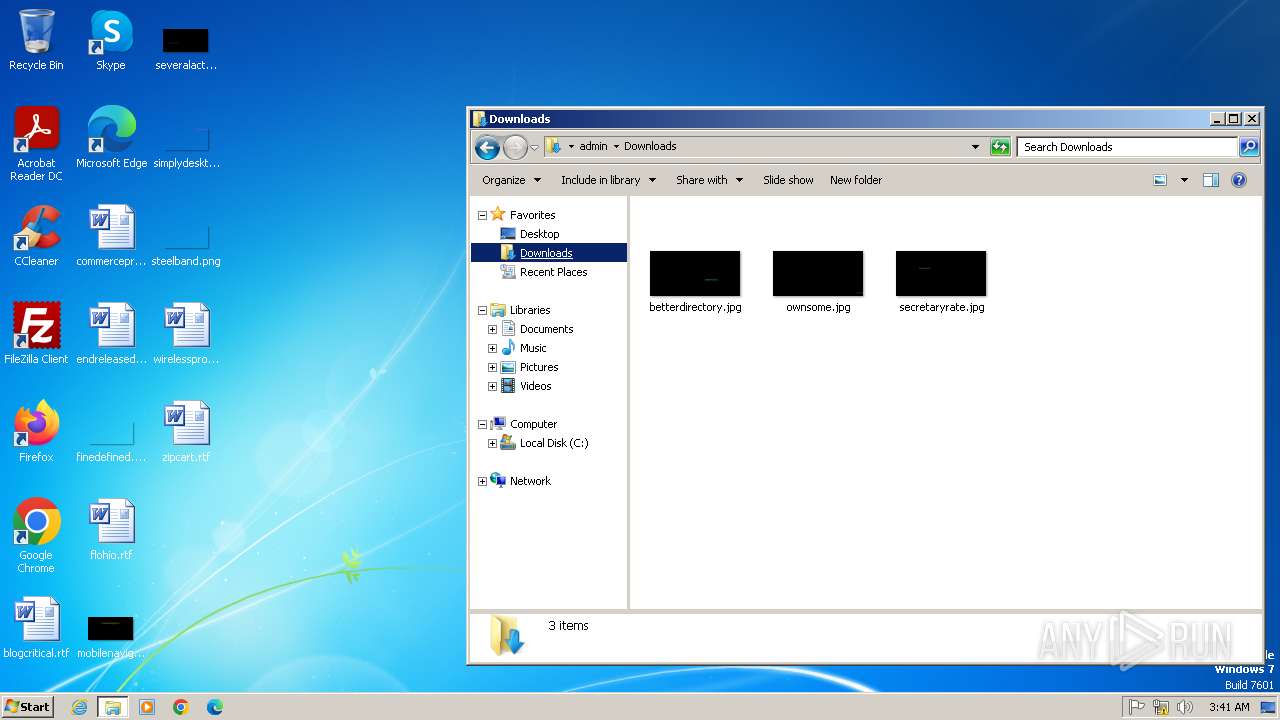Open Internet Explorer from taskbar
The height and width of the screenshot is (720, 1280).
(80, 707)
